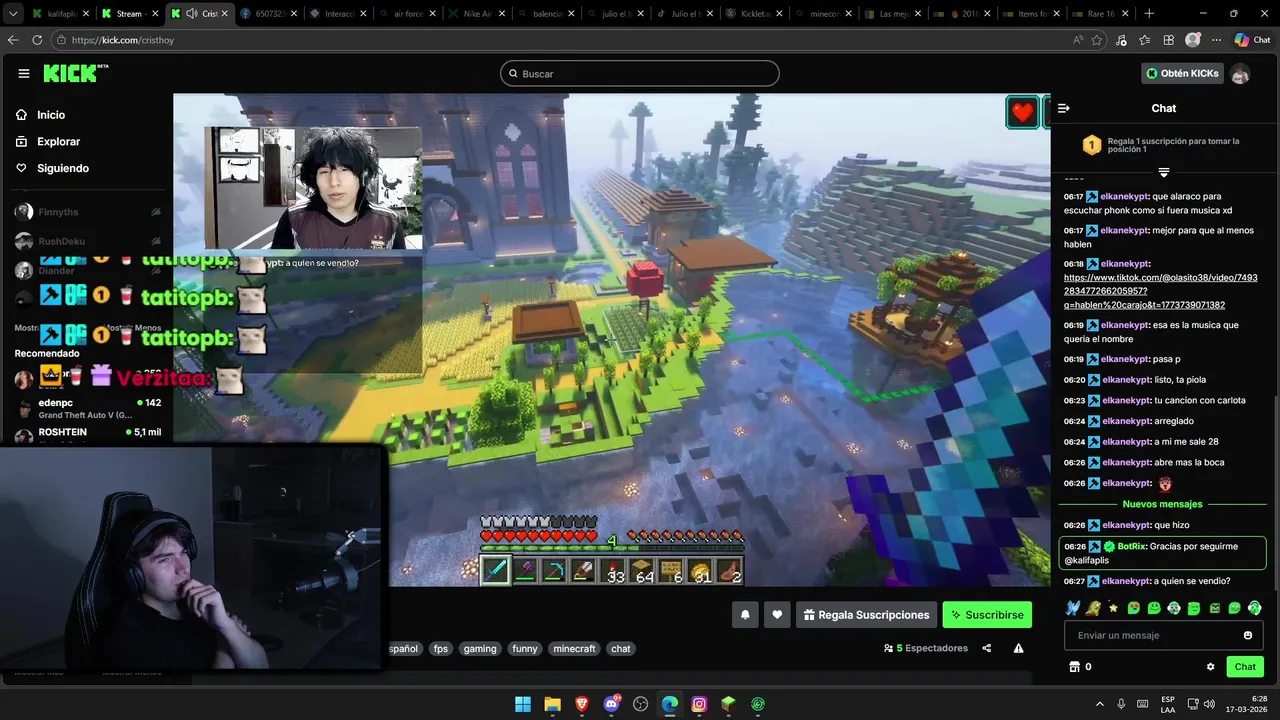1280x720 pixels.
Task: Click BotRix username in chat
Action: tap(1132, 546)
